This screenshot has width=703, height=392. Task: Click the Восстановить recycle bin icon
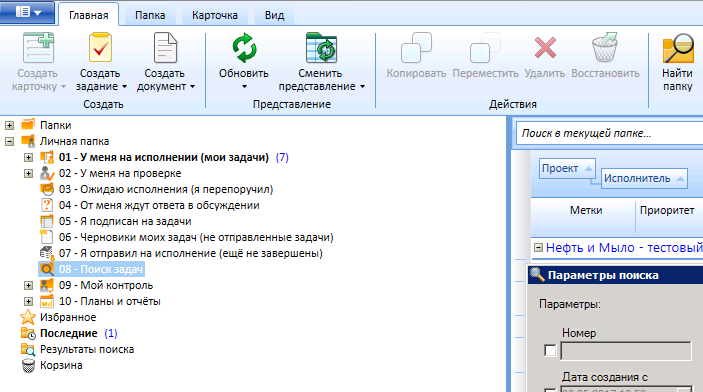(x=605, y=48)
